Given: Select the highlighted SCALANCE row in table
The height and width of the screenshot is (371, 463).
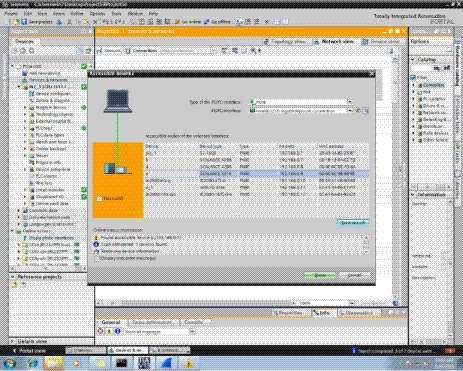Looking at the screenshot, I should pyautogui.click(x=257, y=173).
